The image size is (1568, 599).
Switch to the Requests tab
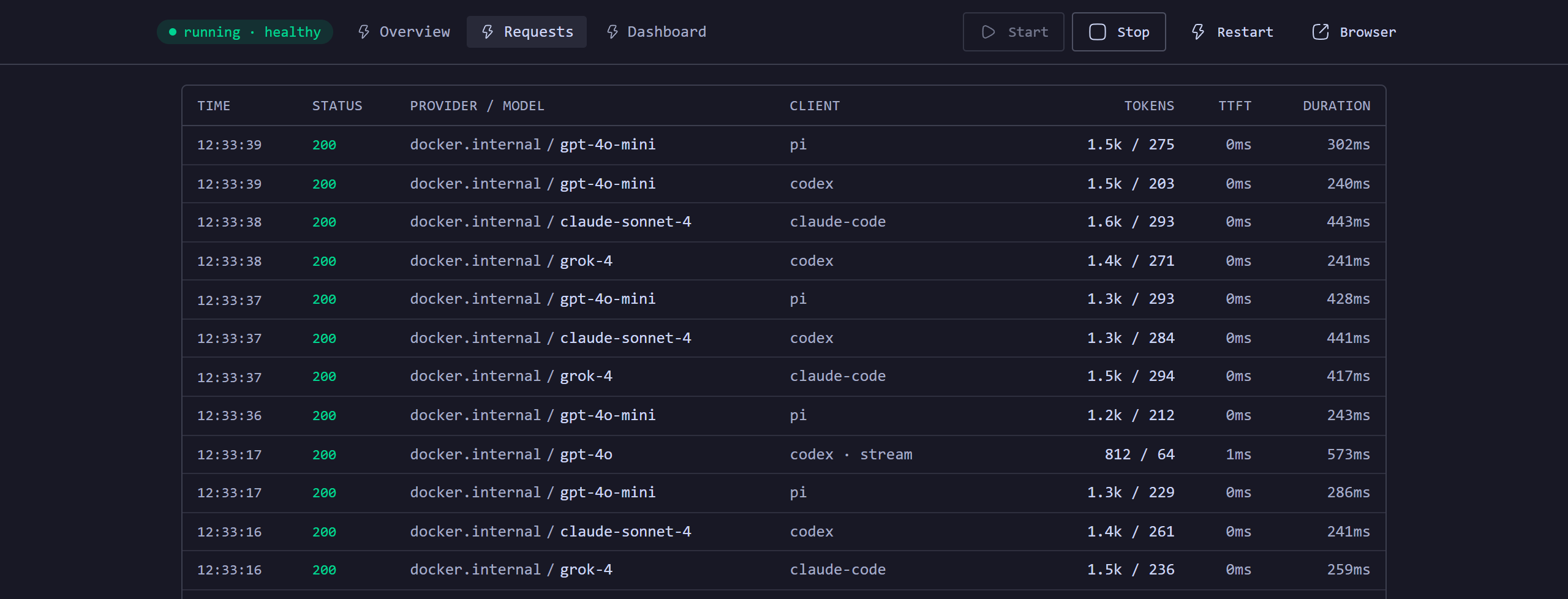527,32
